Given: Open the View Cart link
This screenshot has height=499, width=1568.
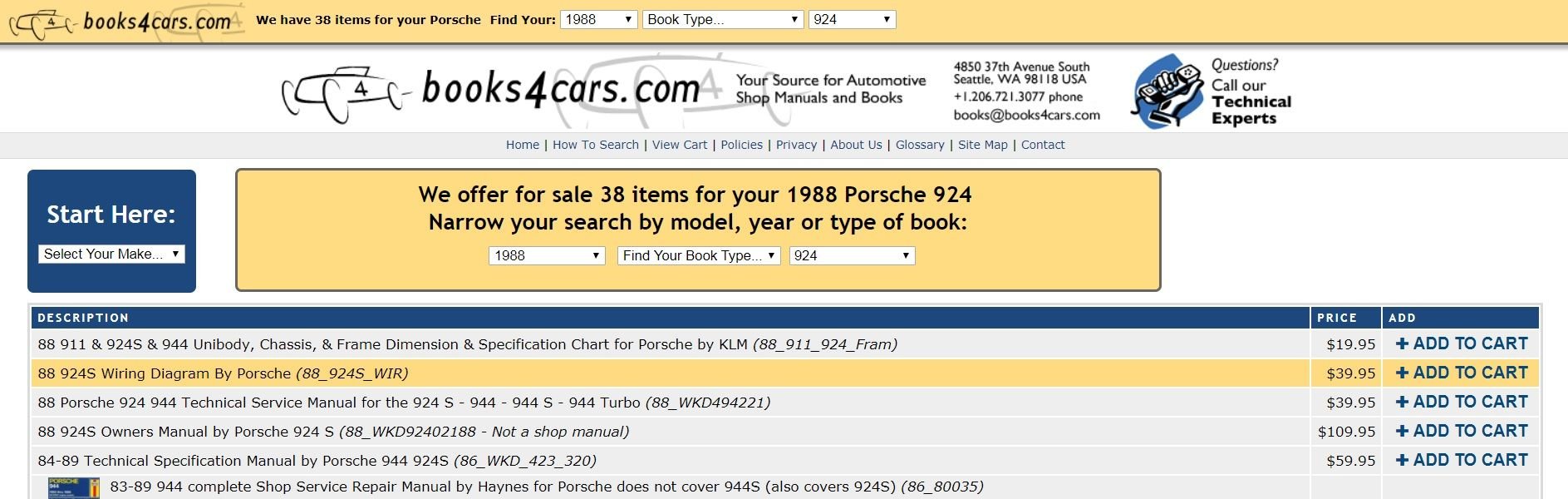Looking at the screenshot, I should click(x=680, y=145).
